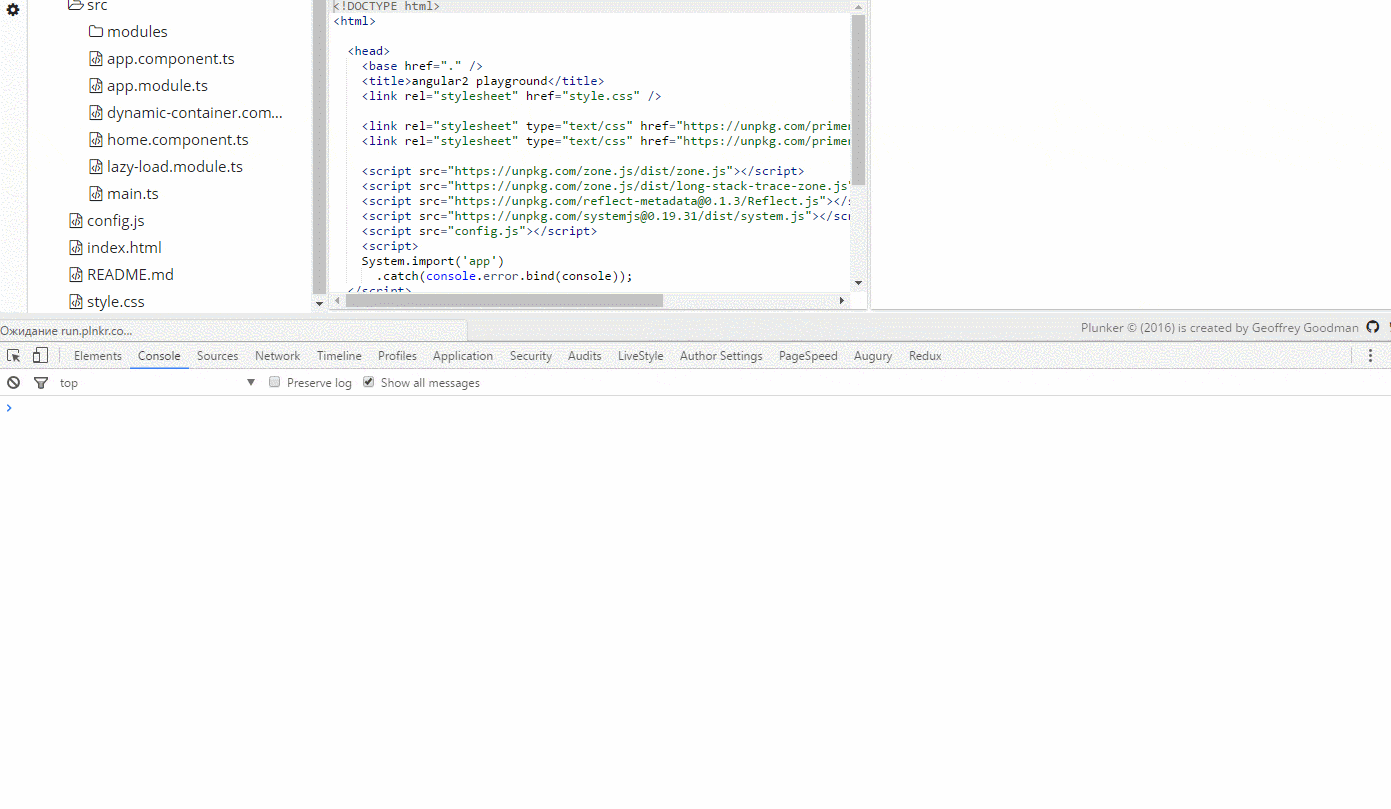Click the Geoffrey Goodman credit text
Viewport: 1391px width, 809px height.
tap(1306, 327)
